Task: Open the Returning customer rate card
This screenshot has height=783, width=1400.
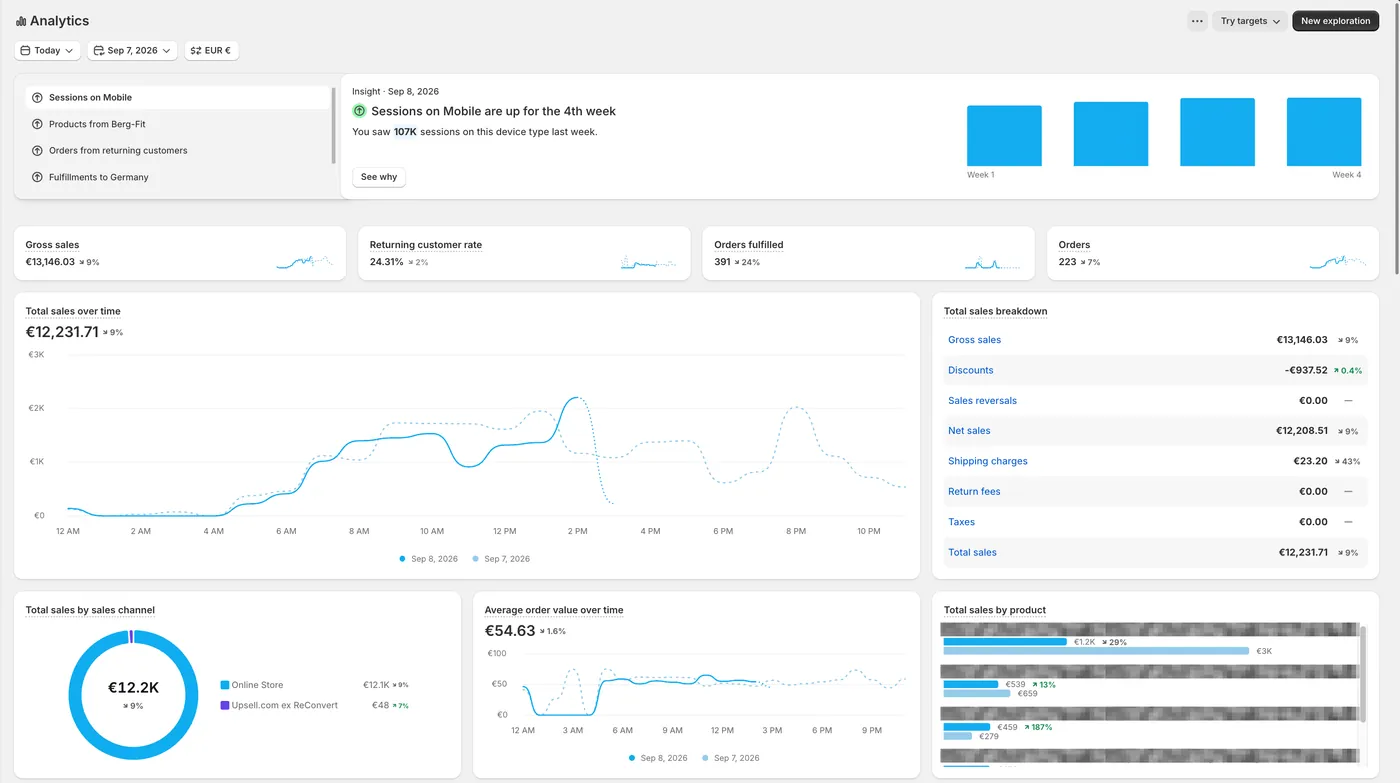Action: click(x=524, y=253)
